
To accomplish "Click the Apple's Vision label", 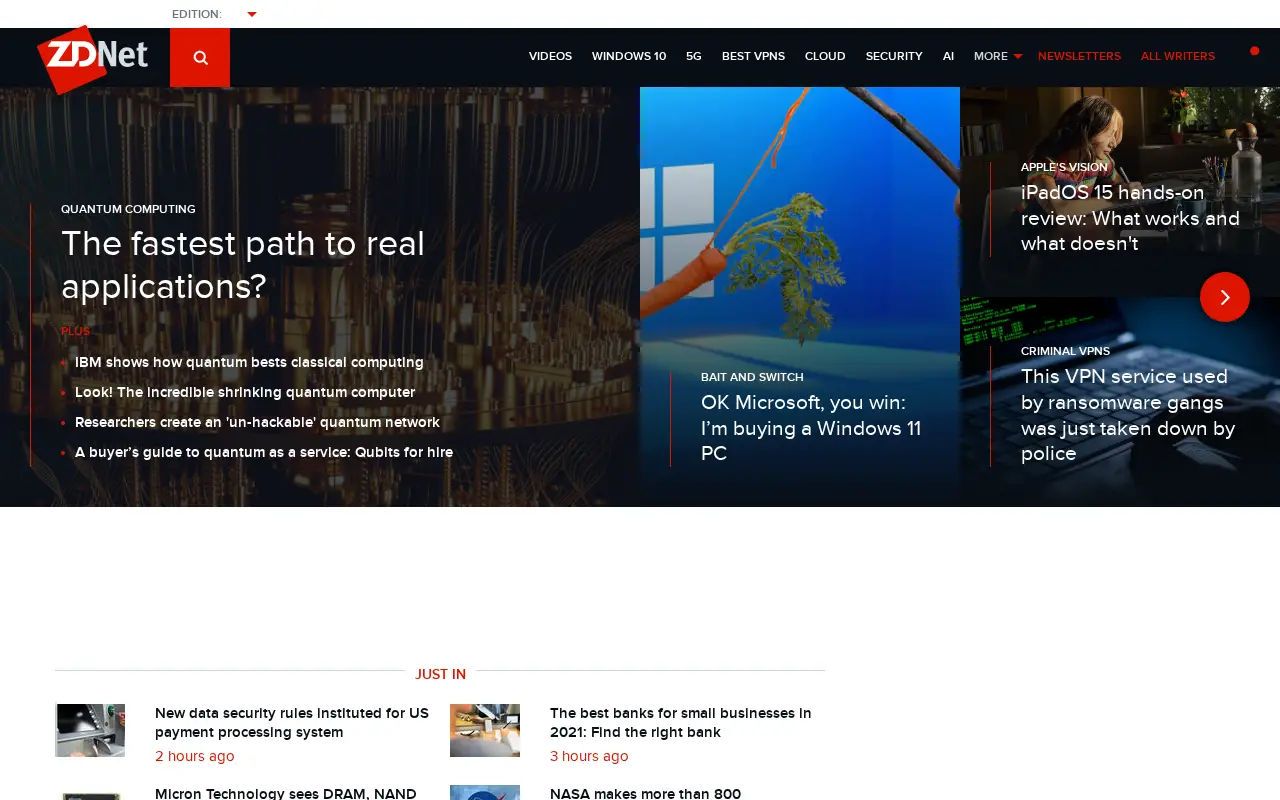I will click(x=1064, y=167).
